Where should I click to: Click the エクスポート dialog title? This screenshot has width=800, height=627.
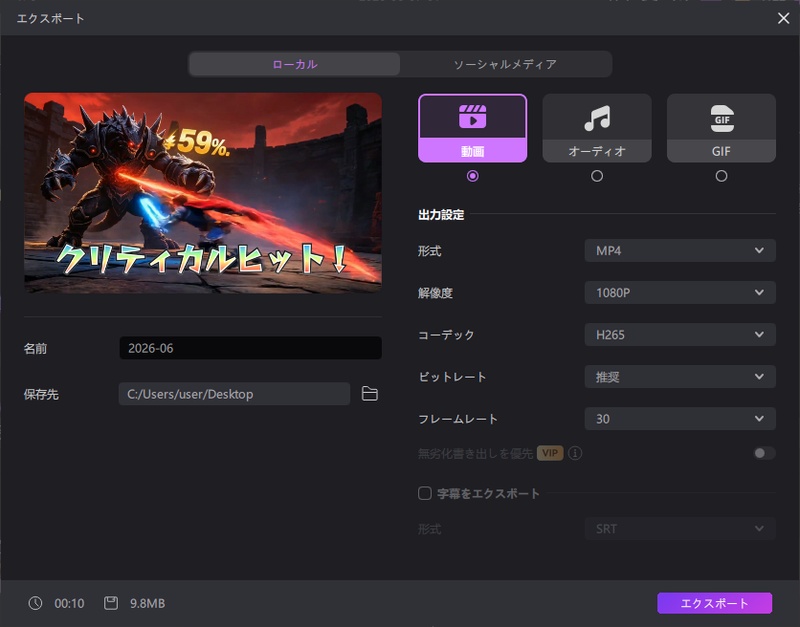tap(51, 18)
